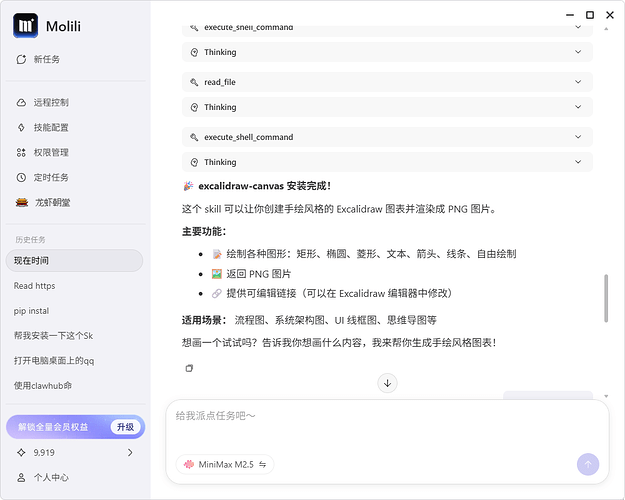This screenshot has height=500, width=625.
Task: Click the chevron next to 9,919 credits
Action: coord(130,453)
